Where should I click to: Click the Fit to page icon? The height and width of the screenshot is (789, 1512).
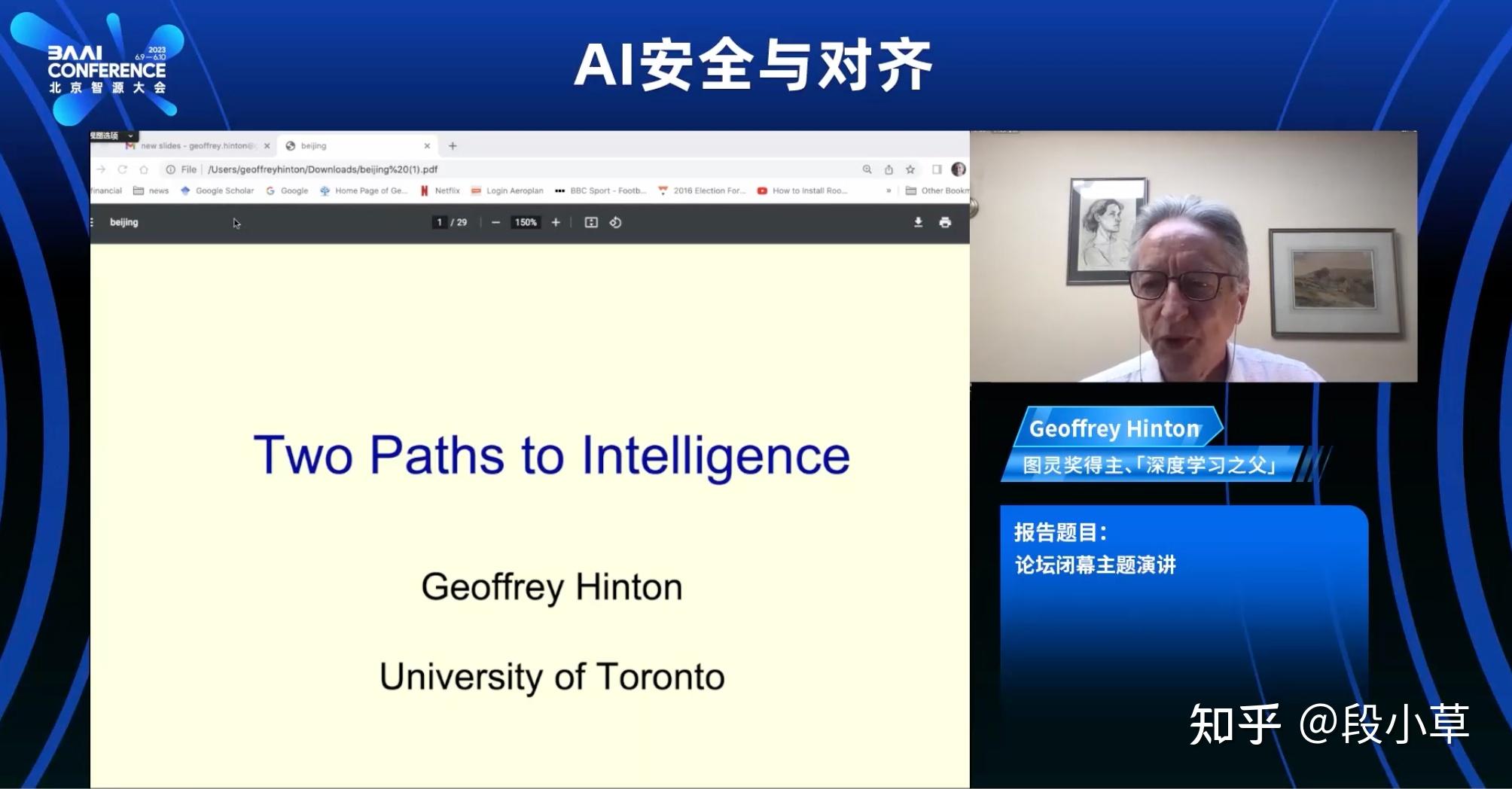coord(591,222)
